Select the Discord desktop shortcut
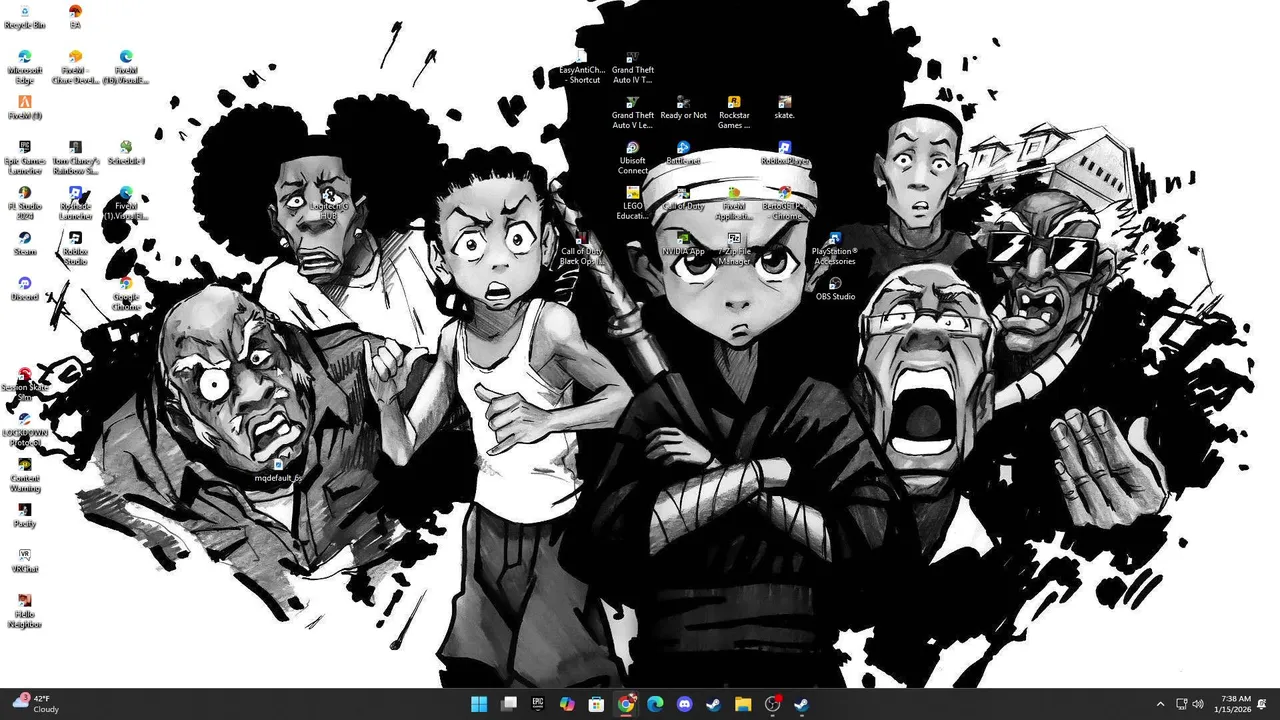This screenshot has height=720, width=1280. coord(25,289)
